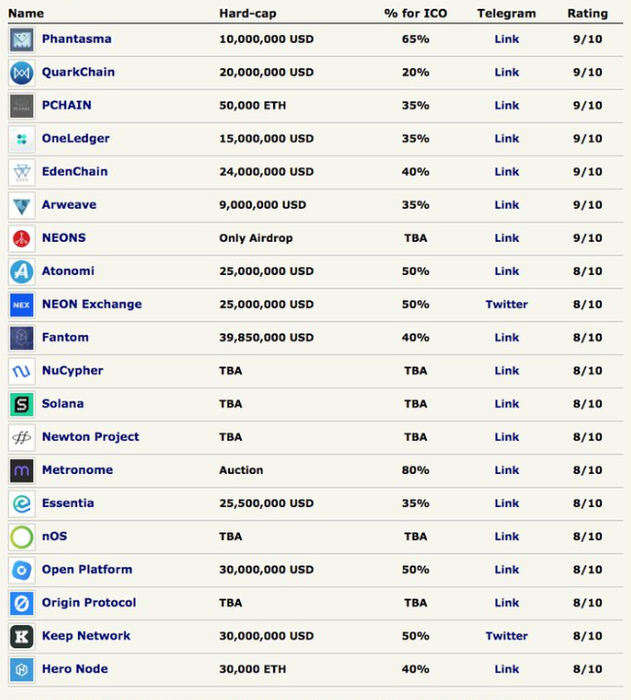Open the Twitter link for NEON Exchange
631x700 pixels.
[506, 305]
